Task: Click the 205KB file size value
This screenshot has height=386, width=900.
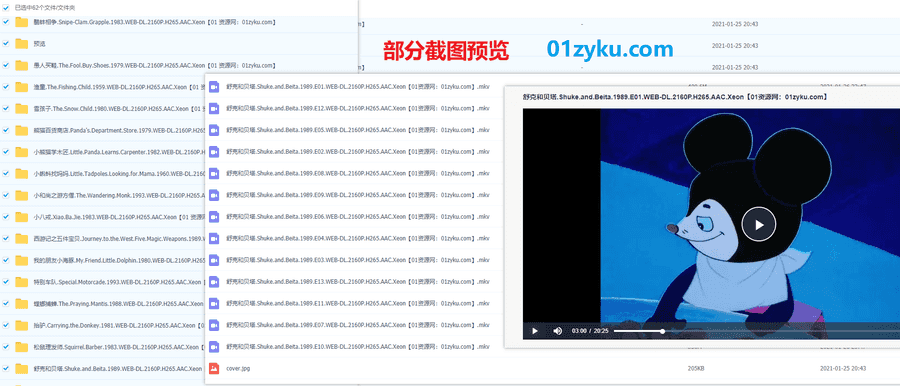Action: click(x=696, y=368)
